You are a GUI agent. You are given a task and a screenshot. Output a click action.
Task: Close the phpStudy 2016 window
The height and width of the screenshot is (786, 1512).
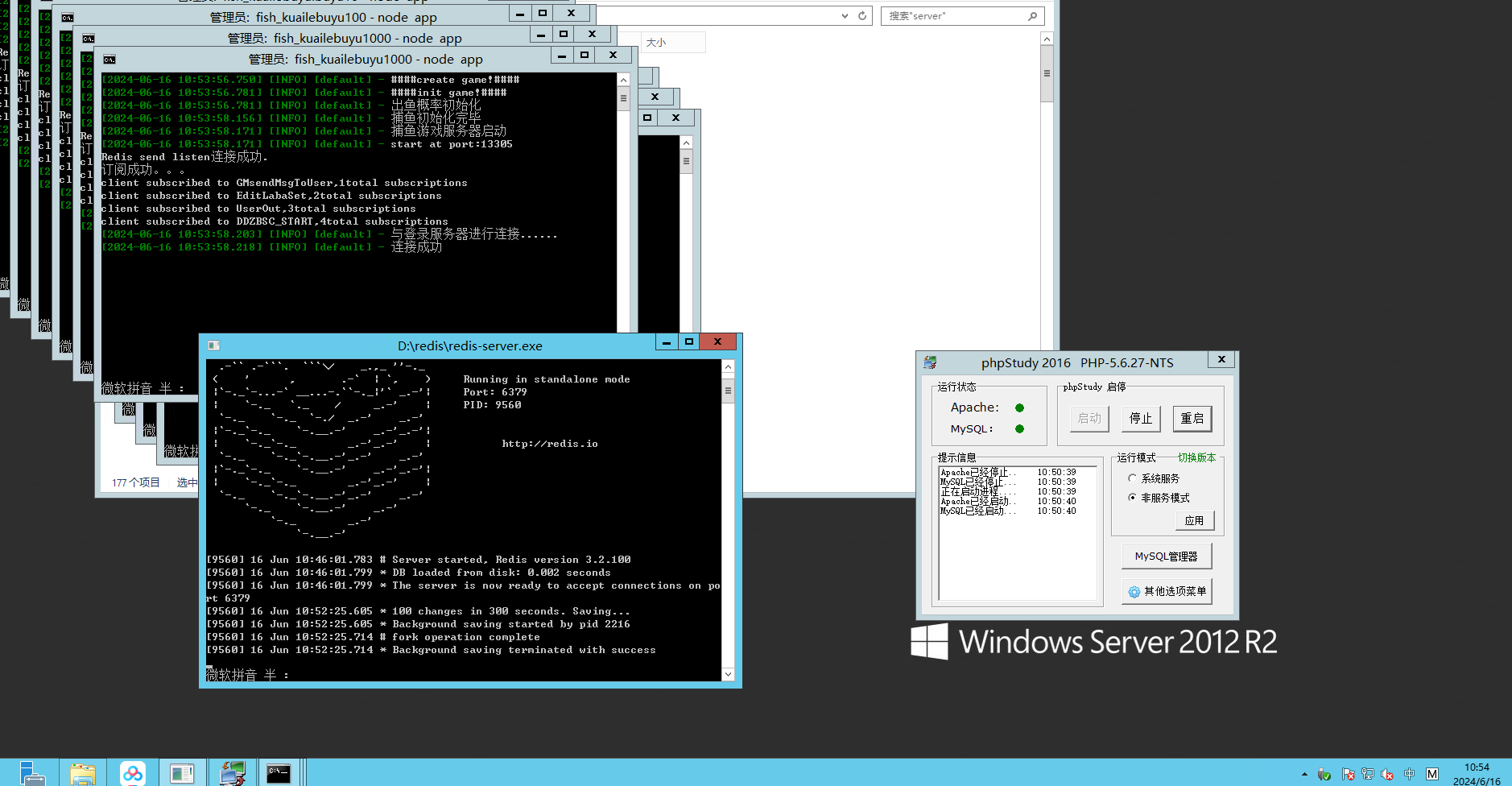[x=1221, y=360]
